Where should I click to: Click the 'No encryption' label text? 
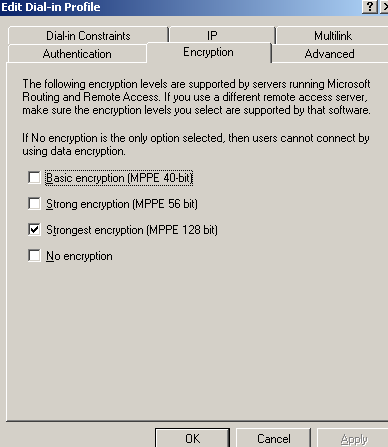(x=79, y=256)
